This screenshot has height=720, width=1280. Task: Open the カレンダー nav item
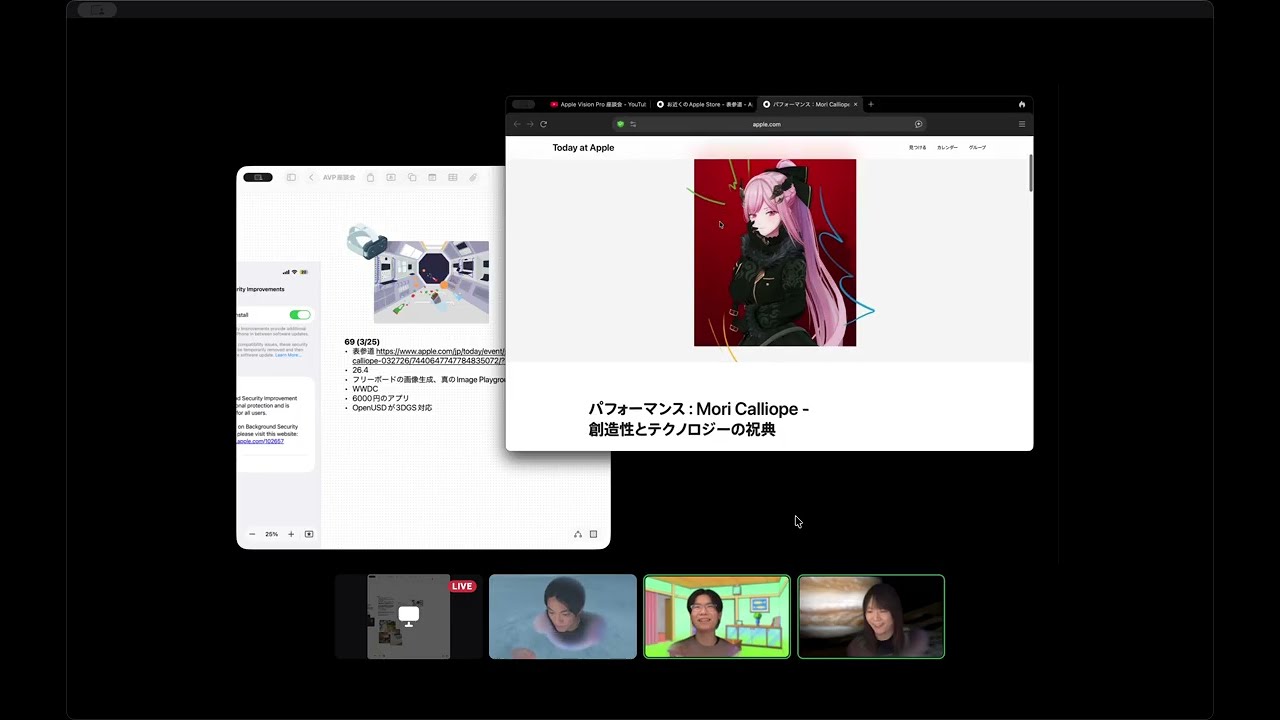tap(947, 148)
